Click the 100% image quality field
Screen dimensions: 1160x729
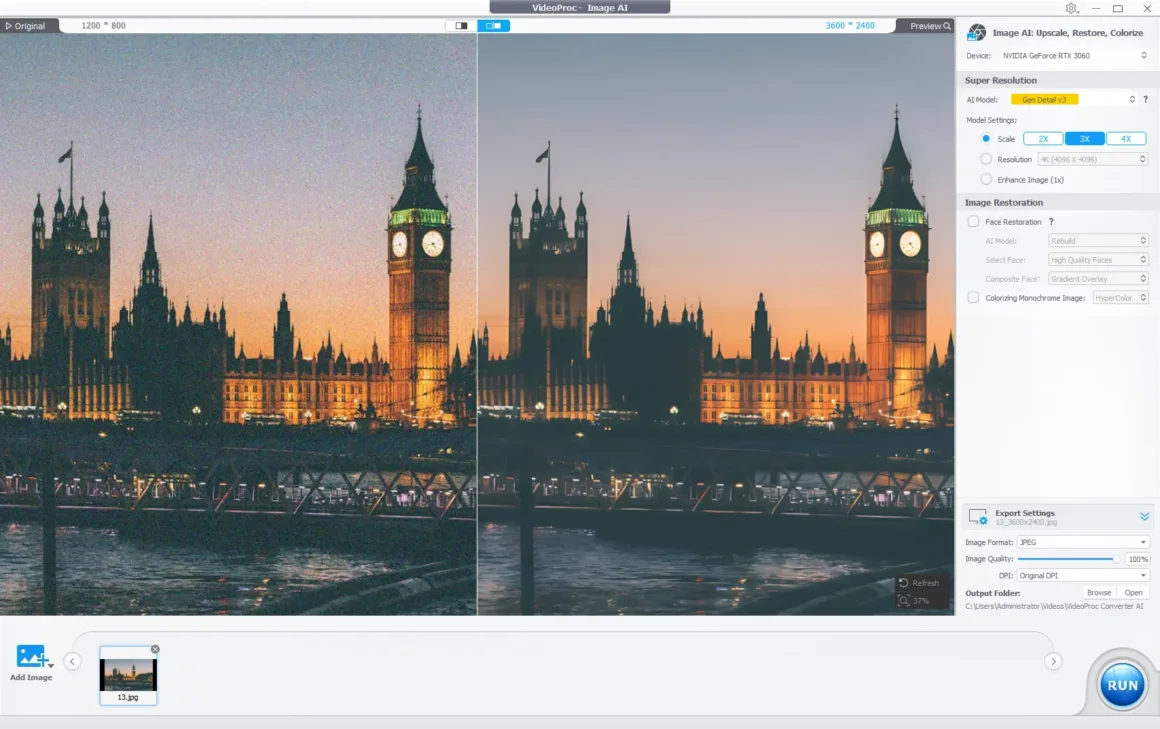tap(1137, 559)
